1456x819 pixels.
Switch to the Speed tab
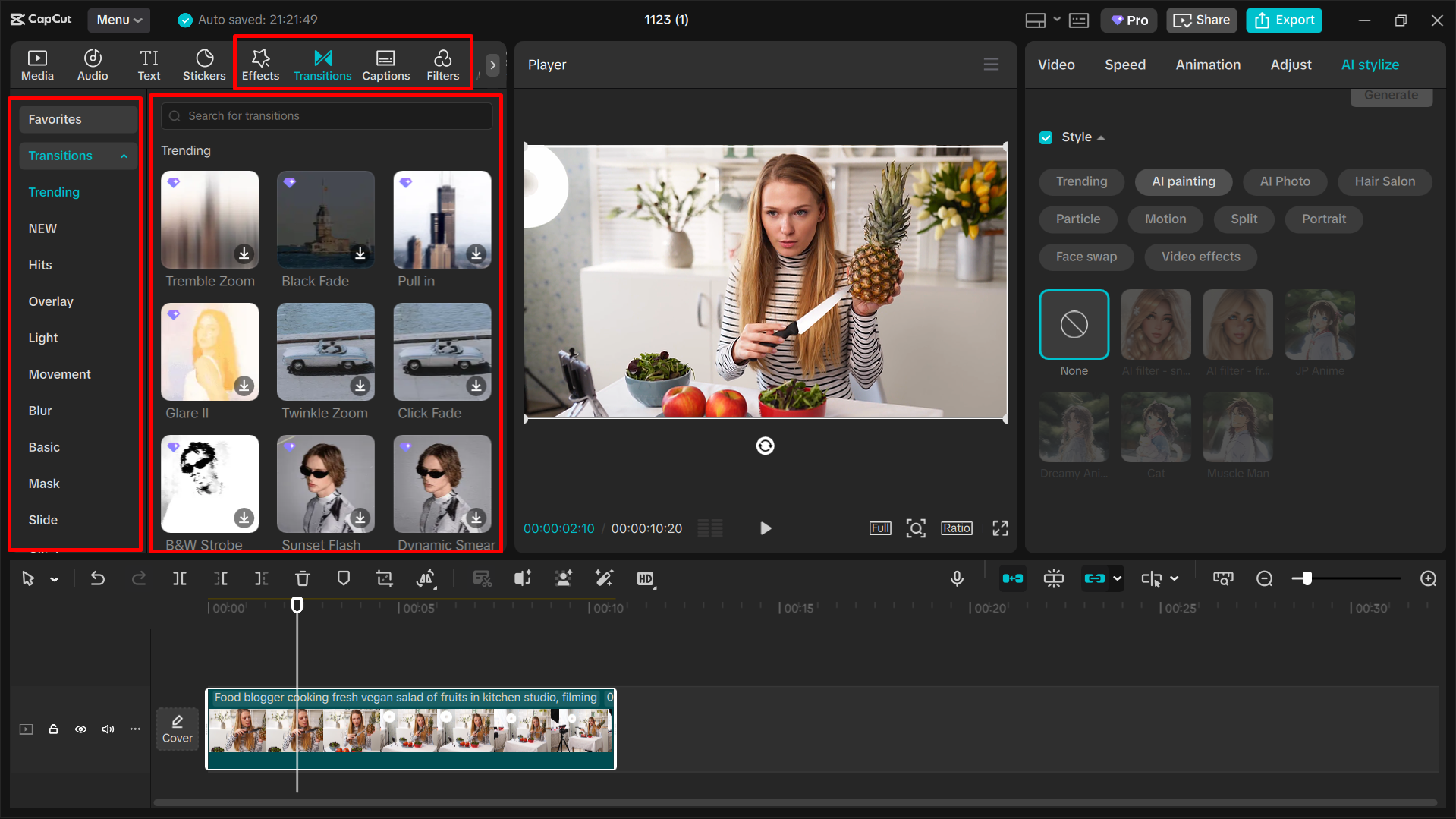point(1124,65)
